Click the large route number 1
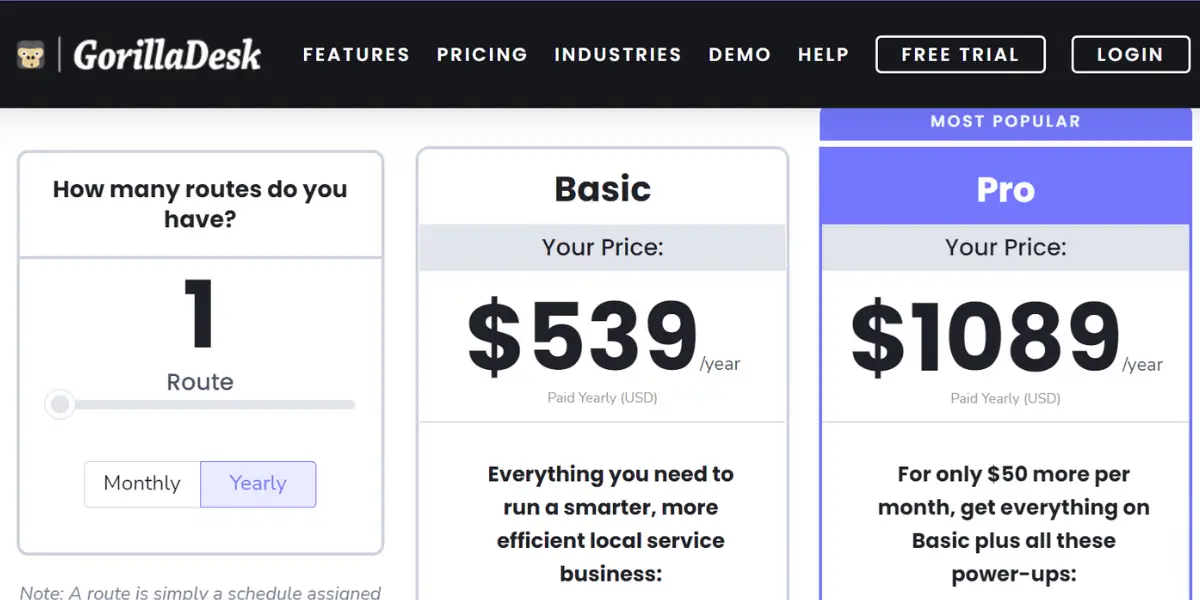 pos(200,313)
